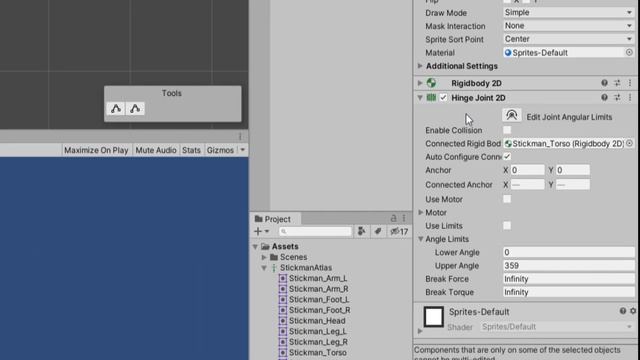
Task: Click the first joint tool in Tools overlay
Action: [116, 109]
